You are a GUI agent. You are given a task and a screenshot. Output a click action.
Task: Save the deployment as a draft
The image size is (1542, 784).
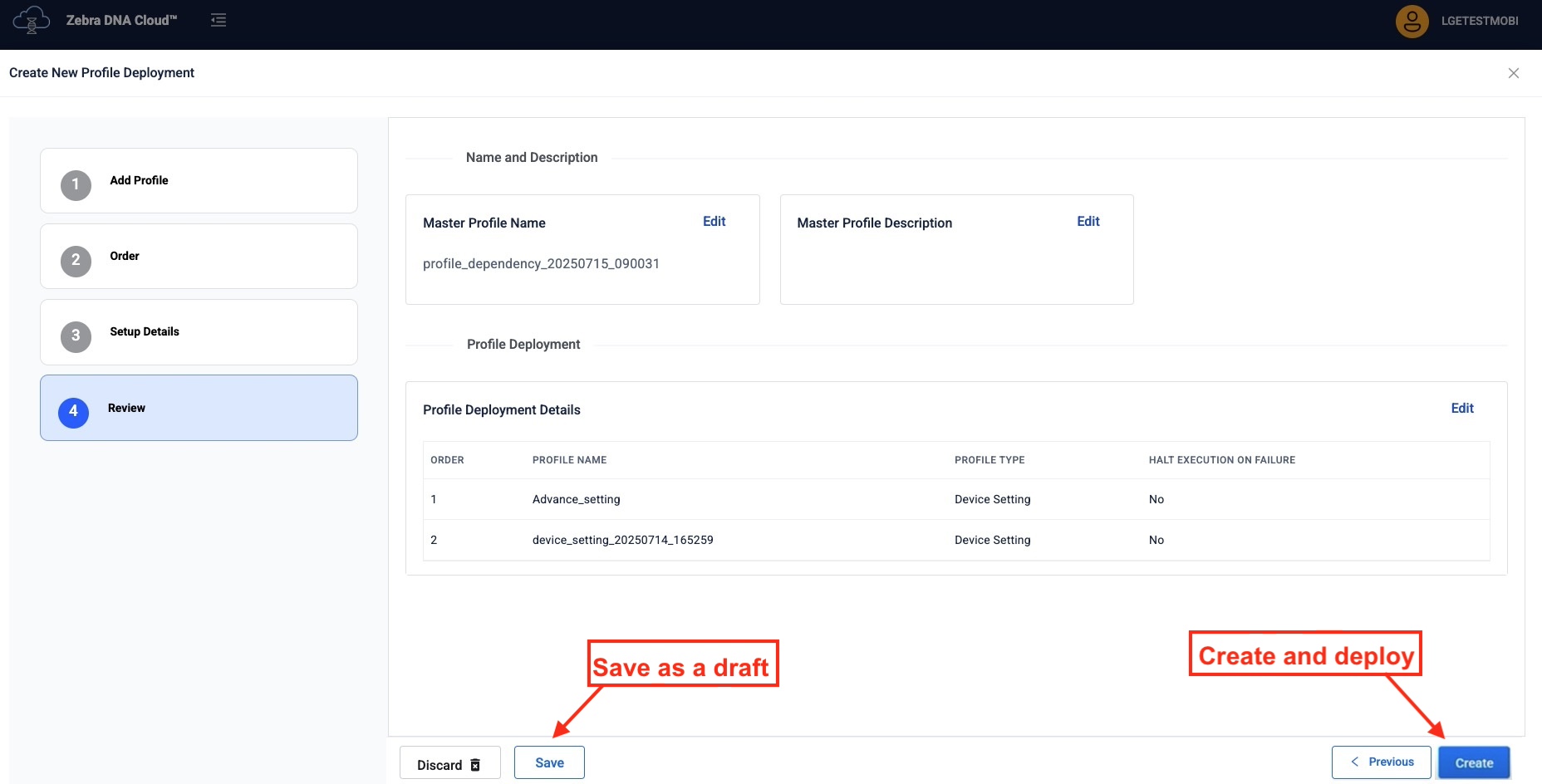point(549,762)
